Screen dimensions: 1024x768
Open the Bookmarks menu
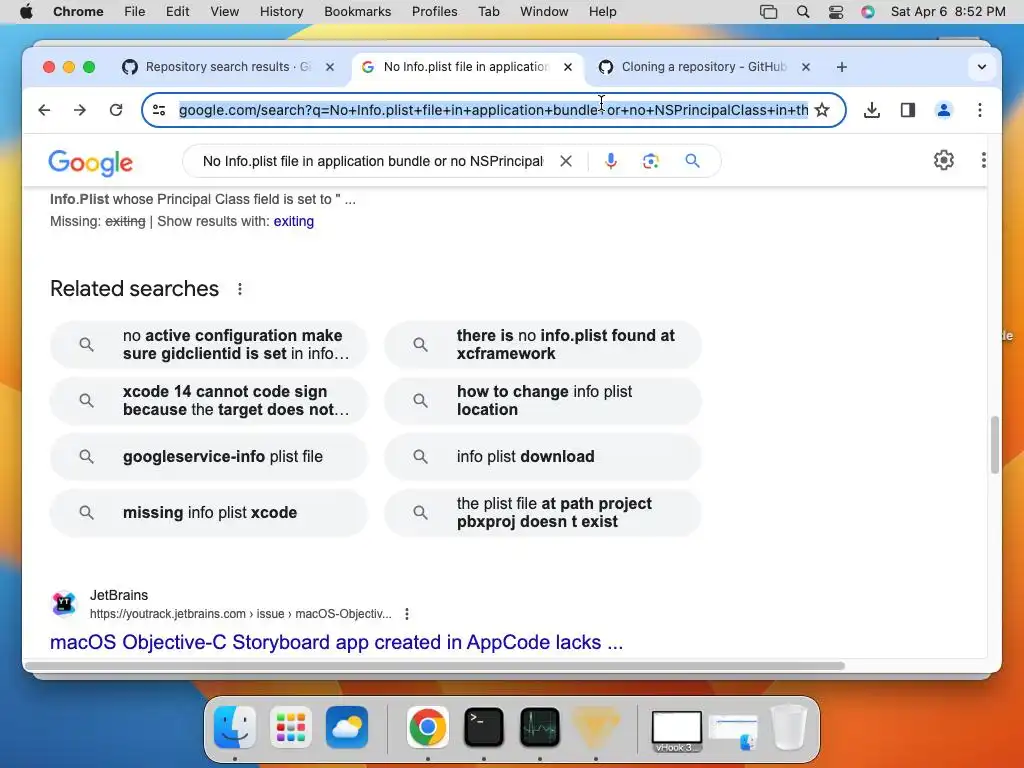coord(357,12)
